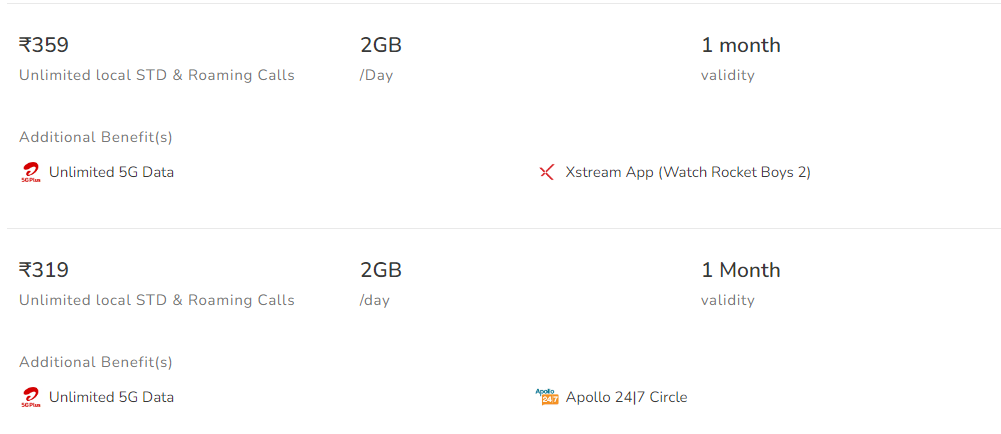The height and width of the screenshot is (434, 1001).
Task: Click the "1 month" validity of ₹359 plan
Action: click(741, 45)
